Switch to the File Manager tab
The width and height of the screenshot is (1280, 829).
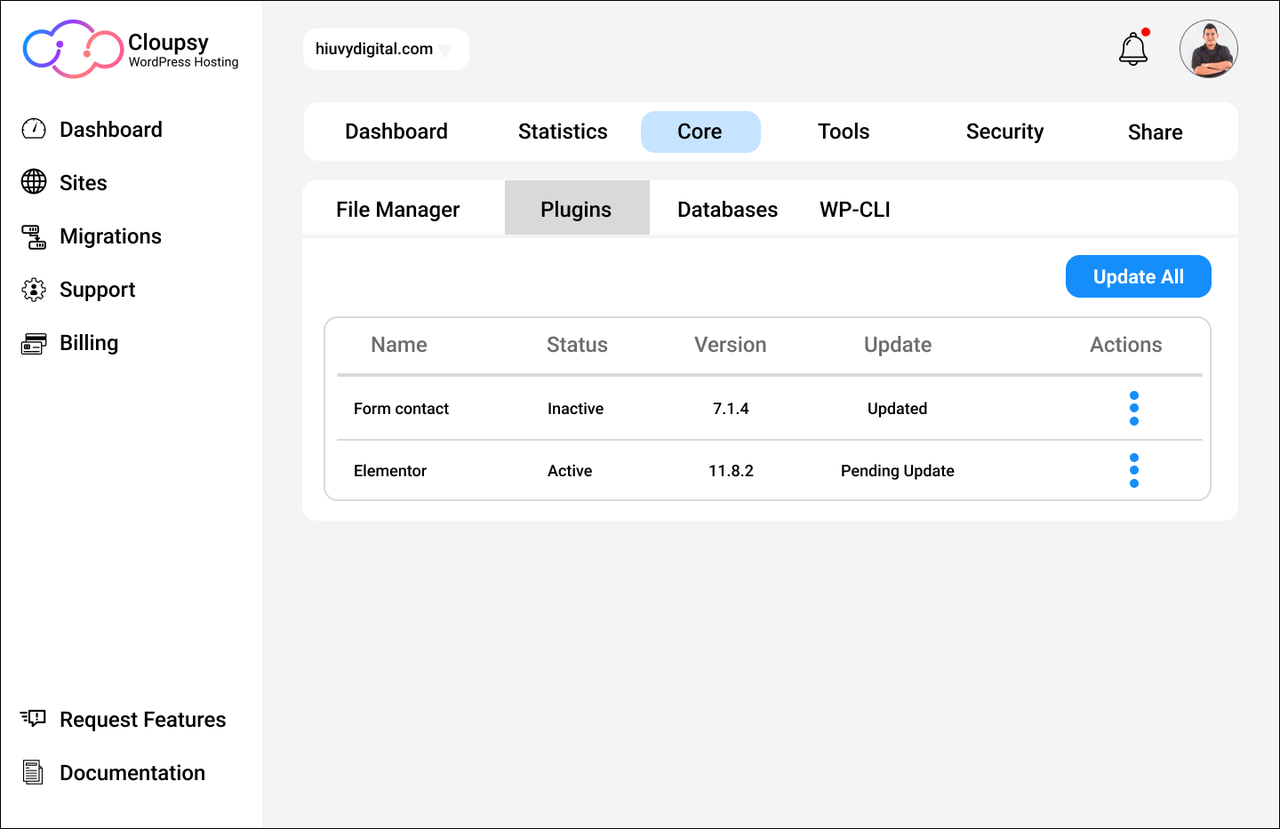(397, 209)
